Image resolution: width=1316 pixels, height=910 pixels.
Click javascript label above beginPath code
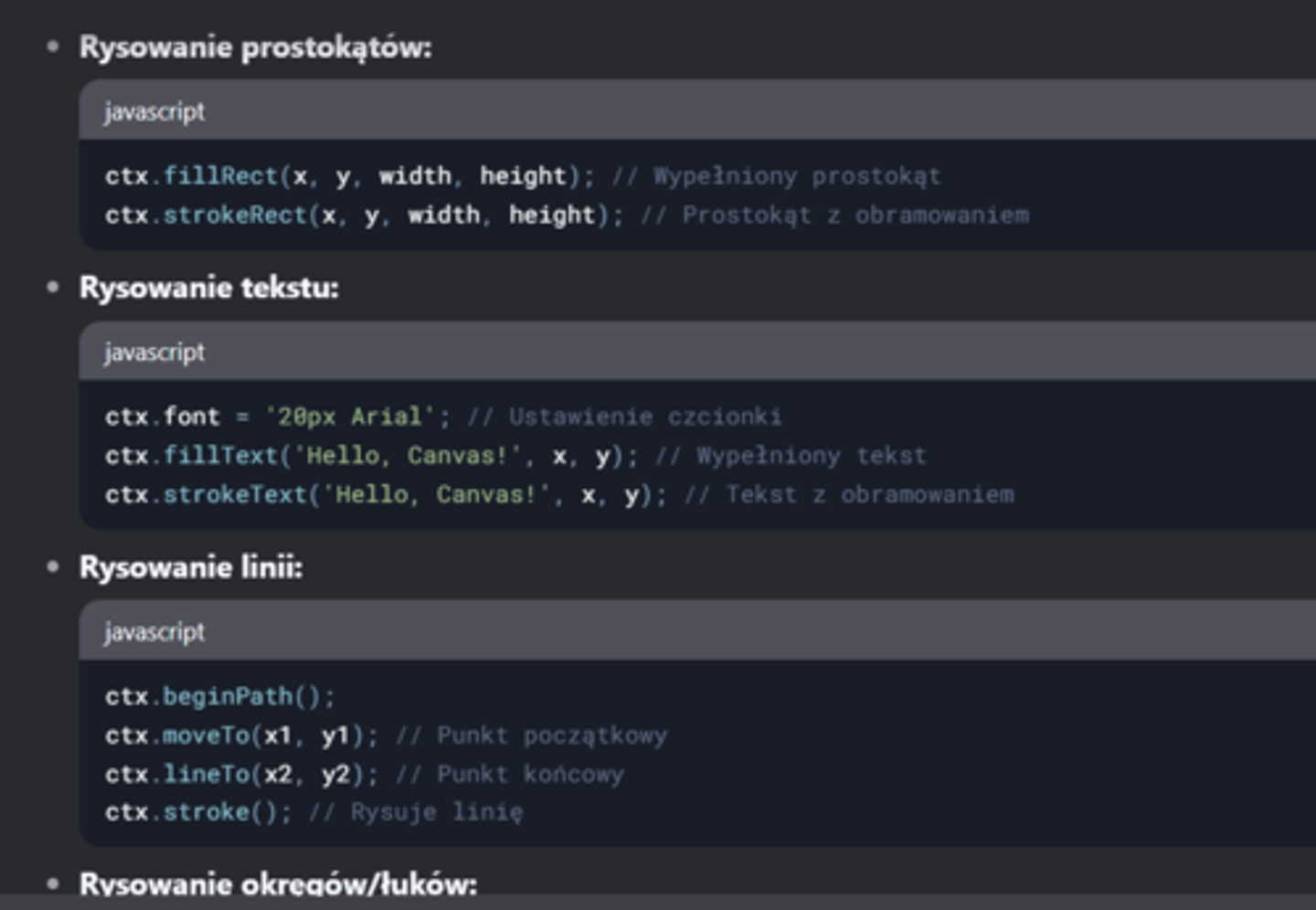[154, 631]
